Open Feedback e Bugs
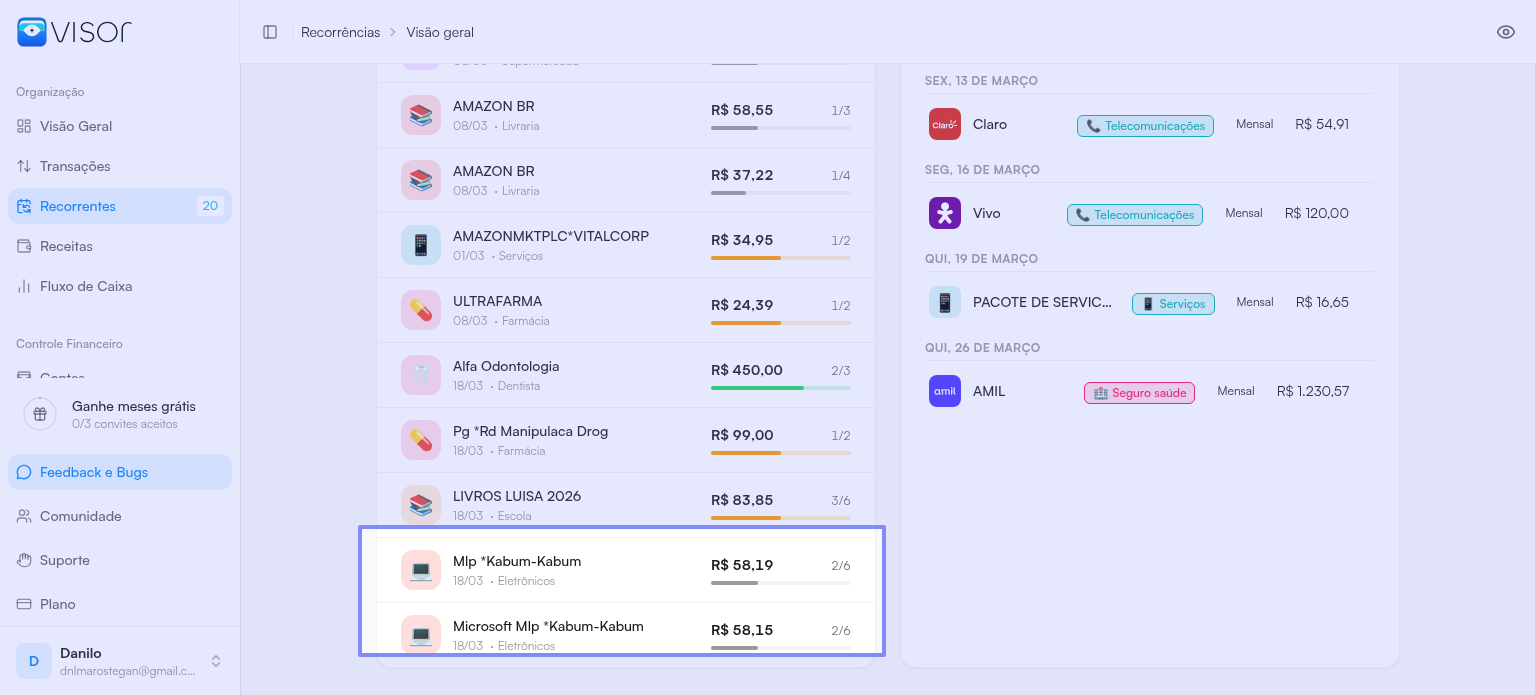1536x695 pixels. coord(94,472)
